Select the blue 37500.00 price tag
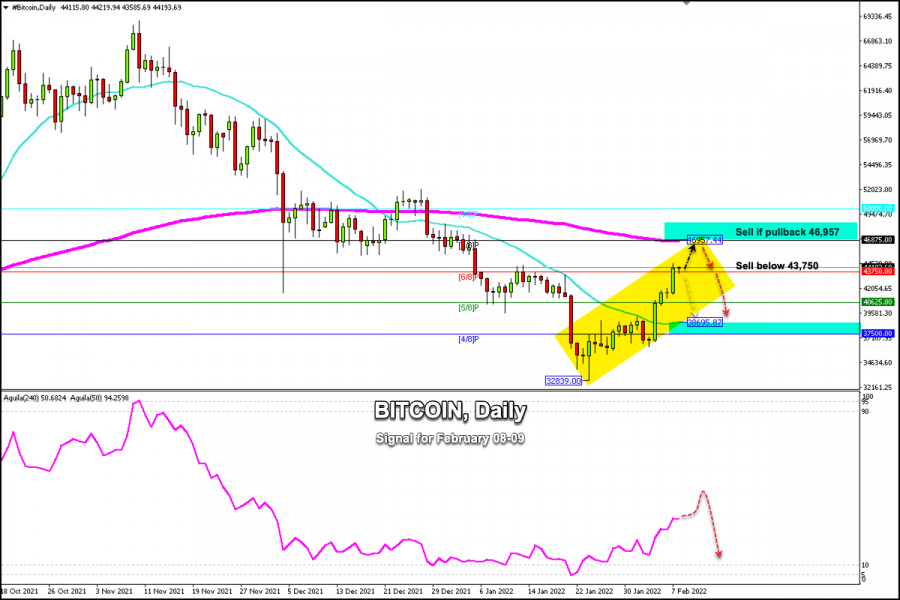900x600 pixels. (878, 334)
